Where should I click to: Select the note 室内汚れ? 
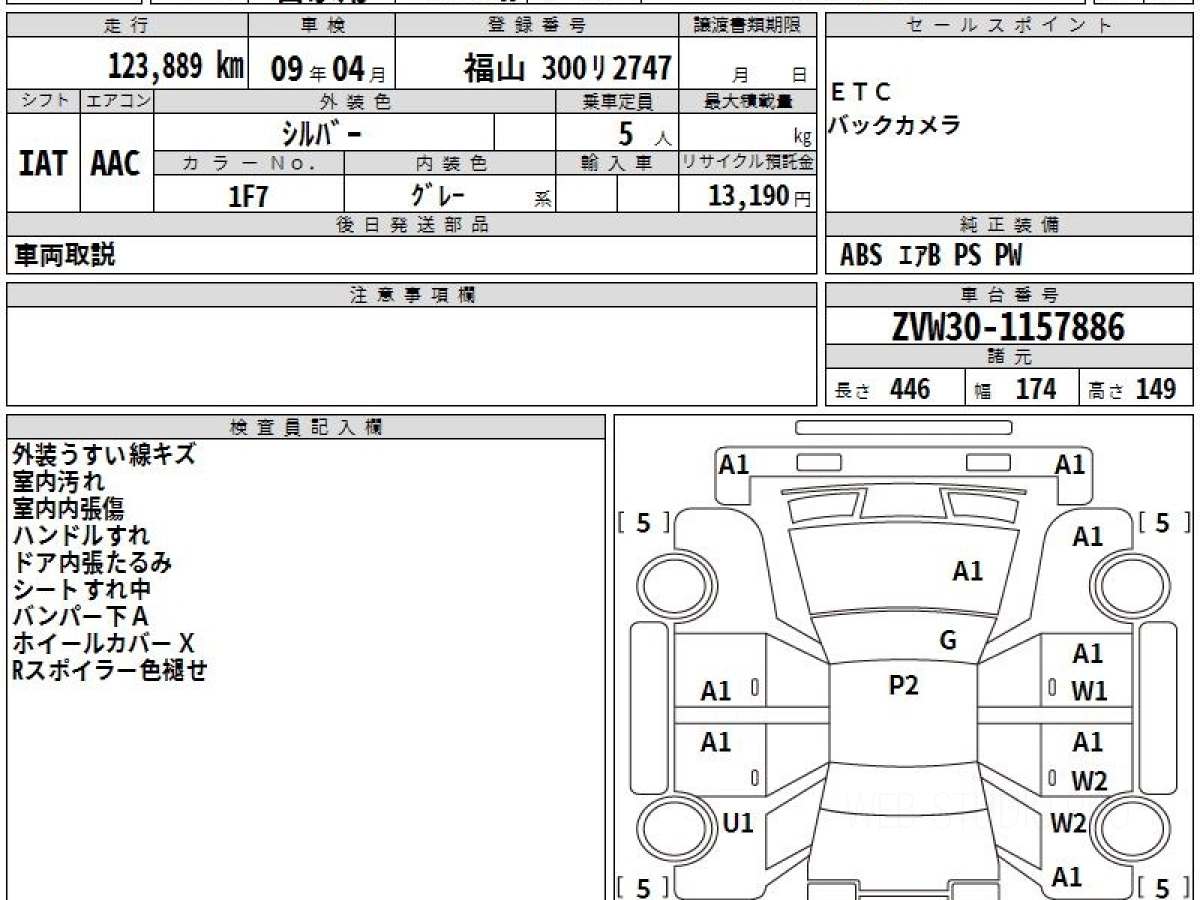point(59,482)
